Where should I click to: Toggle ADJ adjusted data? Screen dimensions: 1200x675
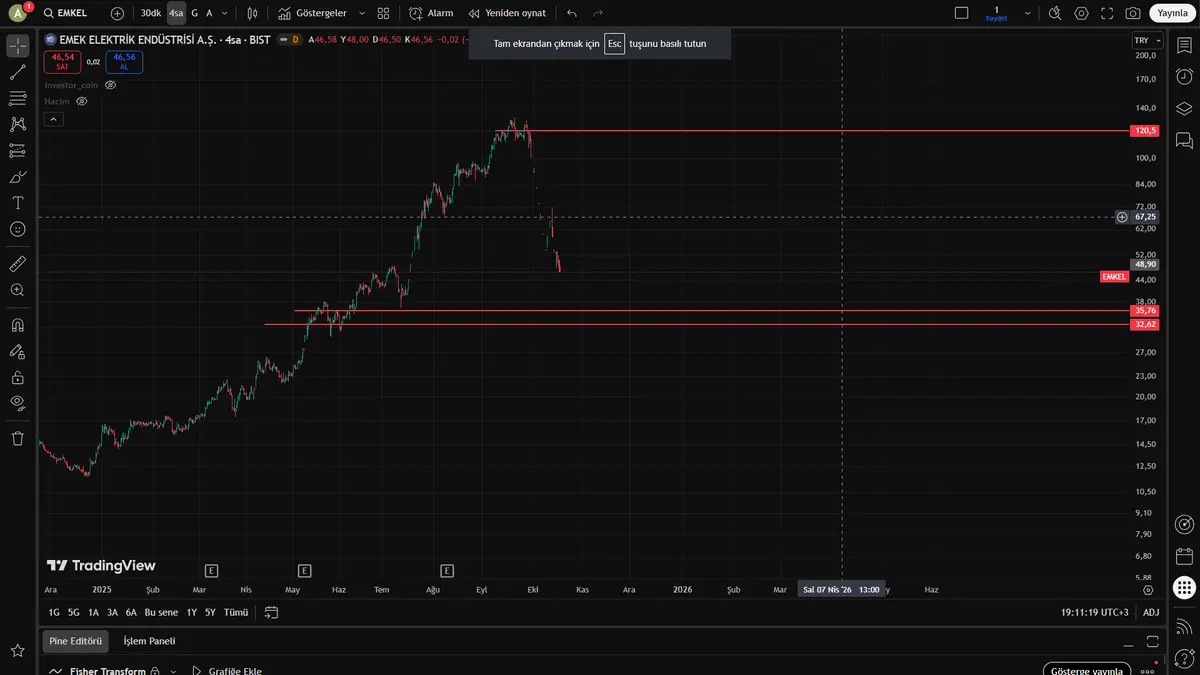point(1151,612)
